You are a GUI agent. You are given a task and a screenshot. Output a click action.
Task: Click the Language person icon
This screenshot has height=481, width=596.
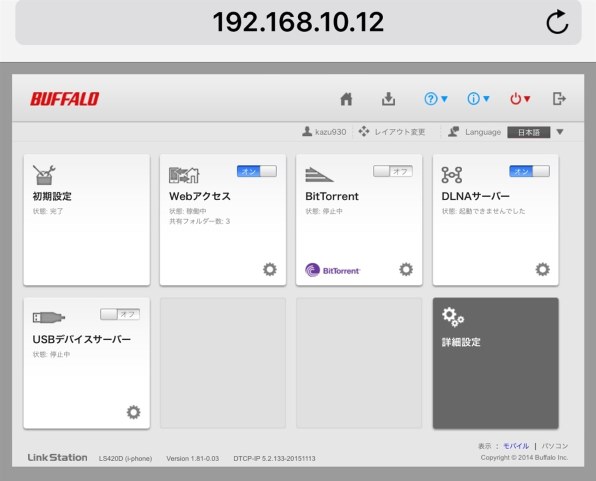pyautogui.click(x=453, y=132)
